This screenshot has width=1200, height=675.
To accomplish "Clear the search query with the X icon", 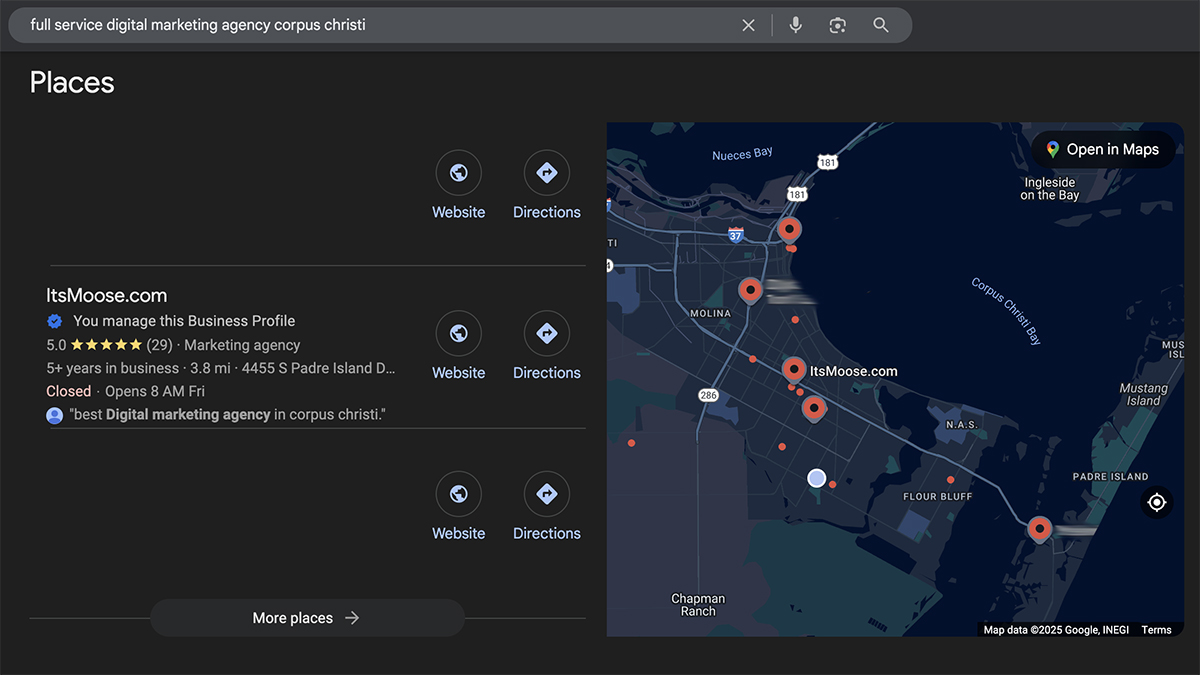I will [748, 24].
